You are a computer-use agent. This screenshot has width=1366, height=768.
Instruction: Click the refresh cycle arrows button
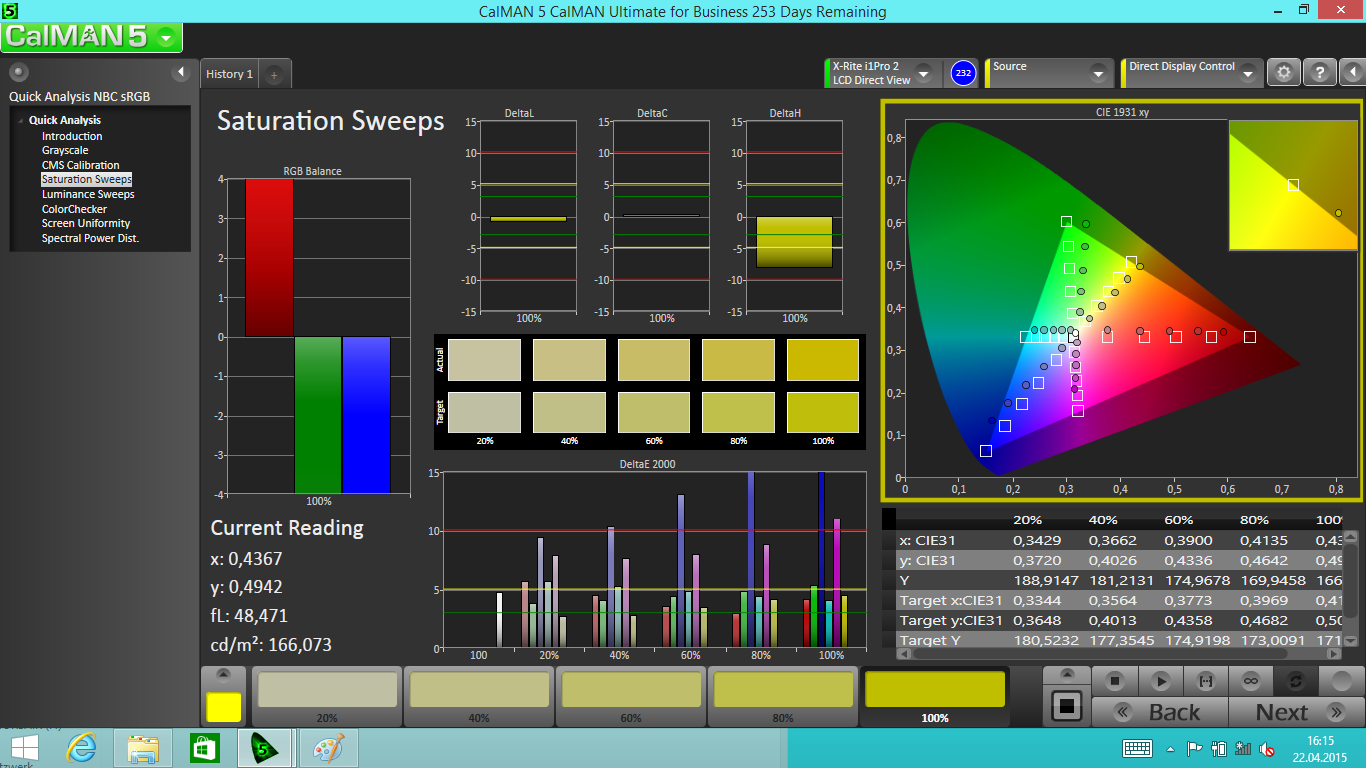(x=1296, y=681)
